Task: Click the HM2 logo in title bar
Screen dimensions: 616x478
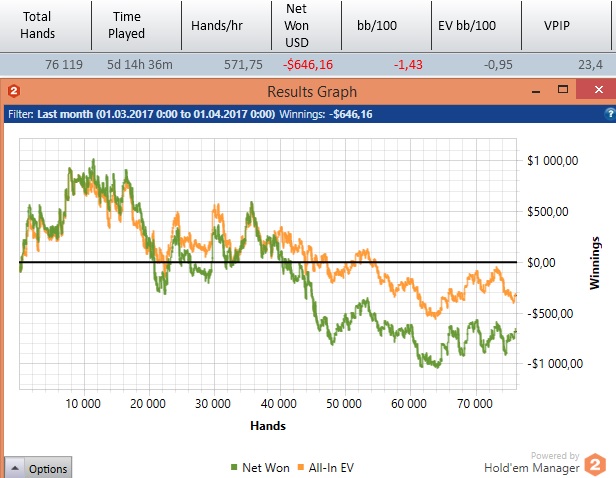Action: coord(14,91)
